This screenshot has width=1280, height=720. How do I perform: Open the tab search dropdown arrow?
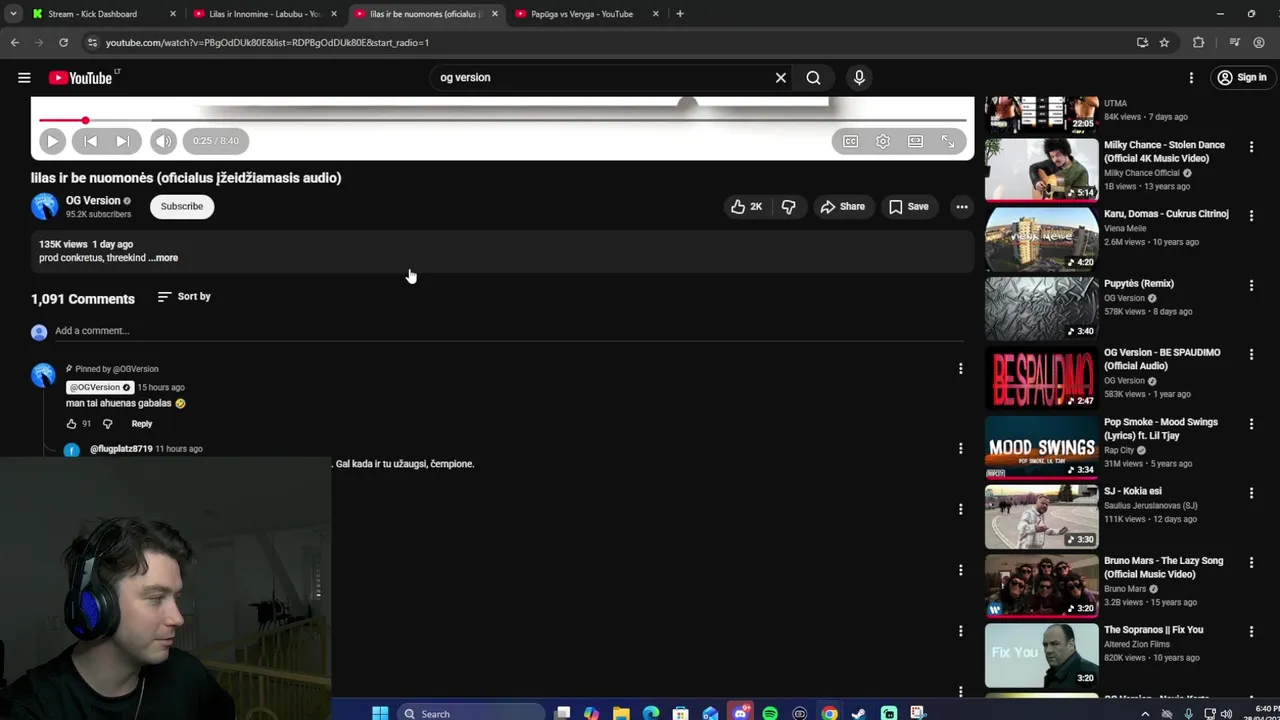point(13,14)
